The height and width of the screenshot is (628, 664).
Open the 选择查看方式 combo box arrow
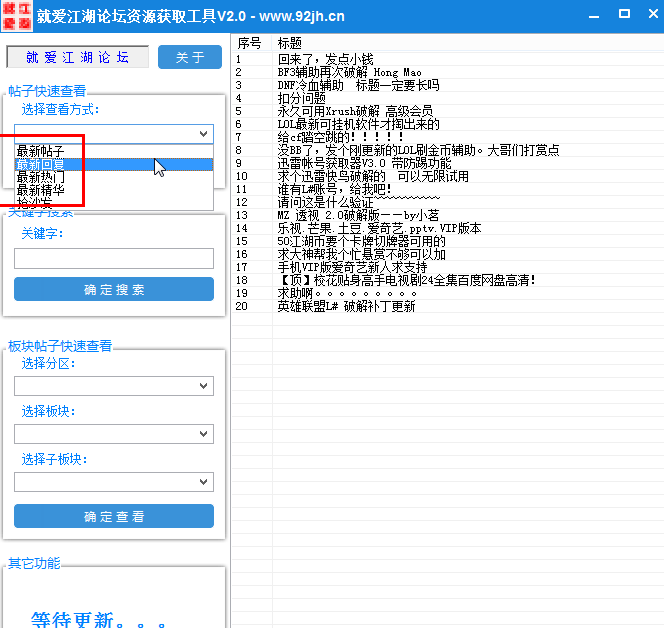pyautogui.click(x=203, y=134)
